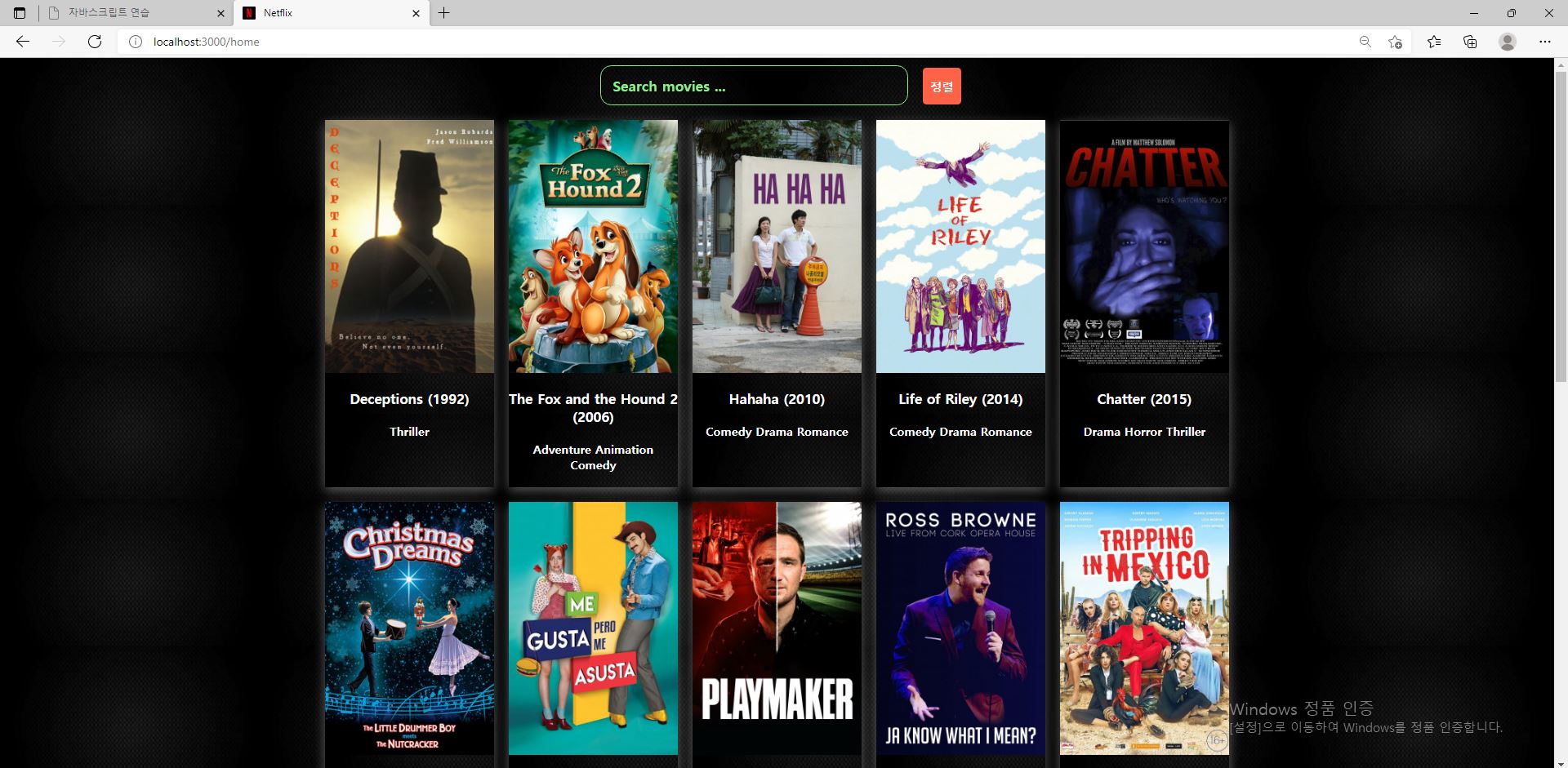Minimize the browser window
1568x768 pixels.
click(1474, 13)
